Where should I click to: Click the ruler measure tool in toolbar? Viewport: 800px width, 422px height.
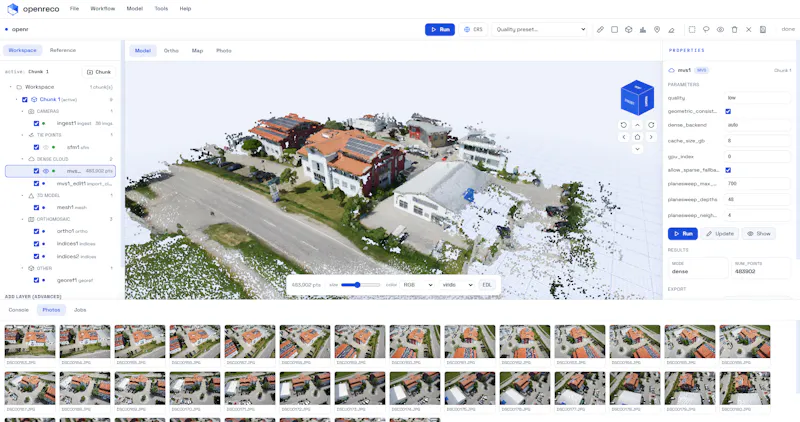pos(600,30)
